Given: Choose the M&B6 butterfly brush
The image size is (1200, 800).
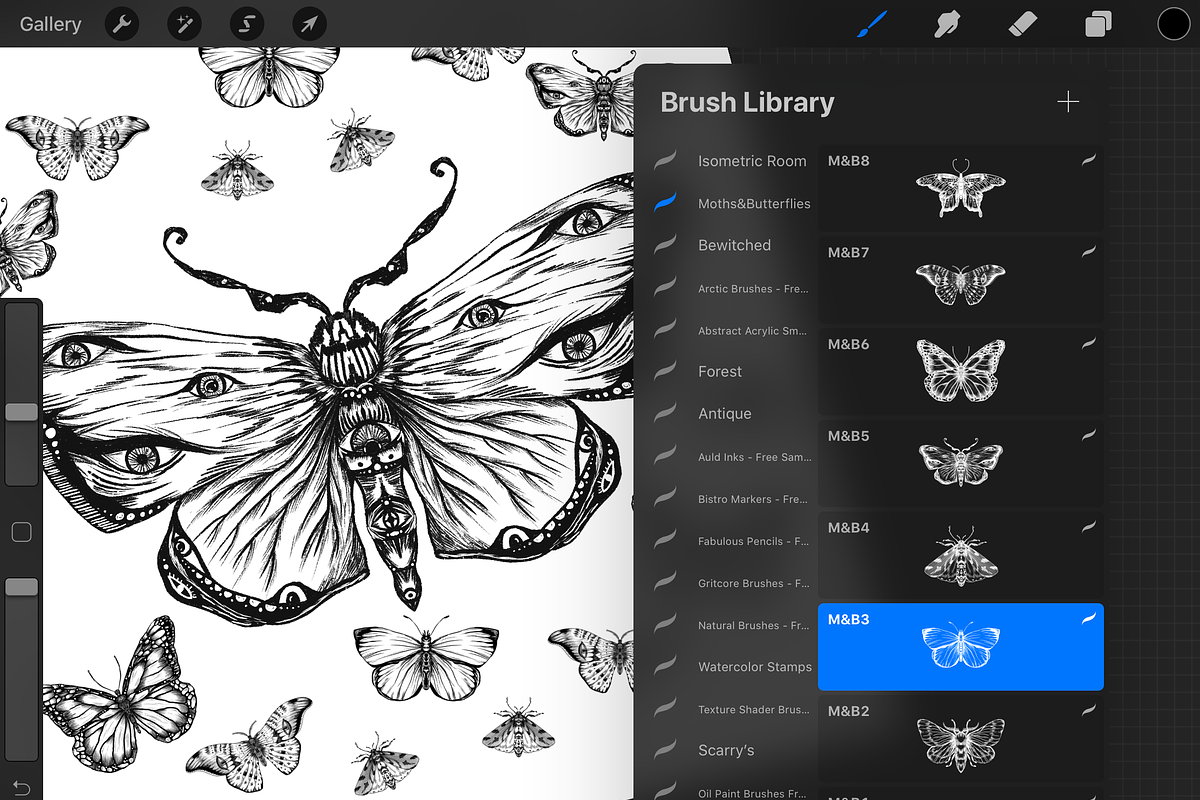Looking at the screenshot, I should pos(961,372).
